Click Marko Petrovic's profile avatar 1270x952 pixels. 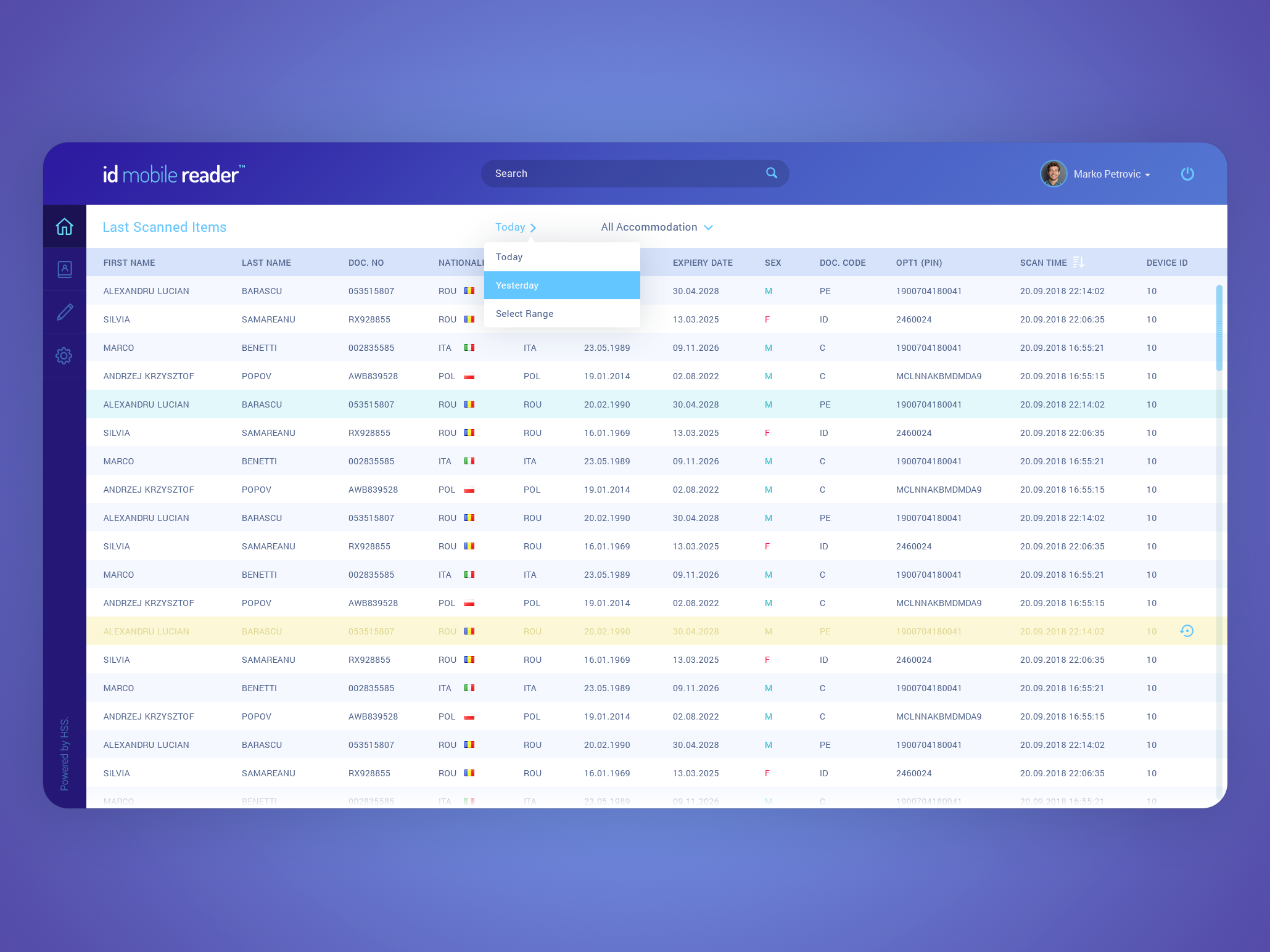(x=1054, y=173)
